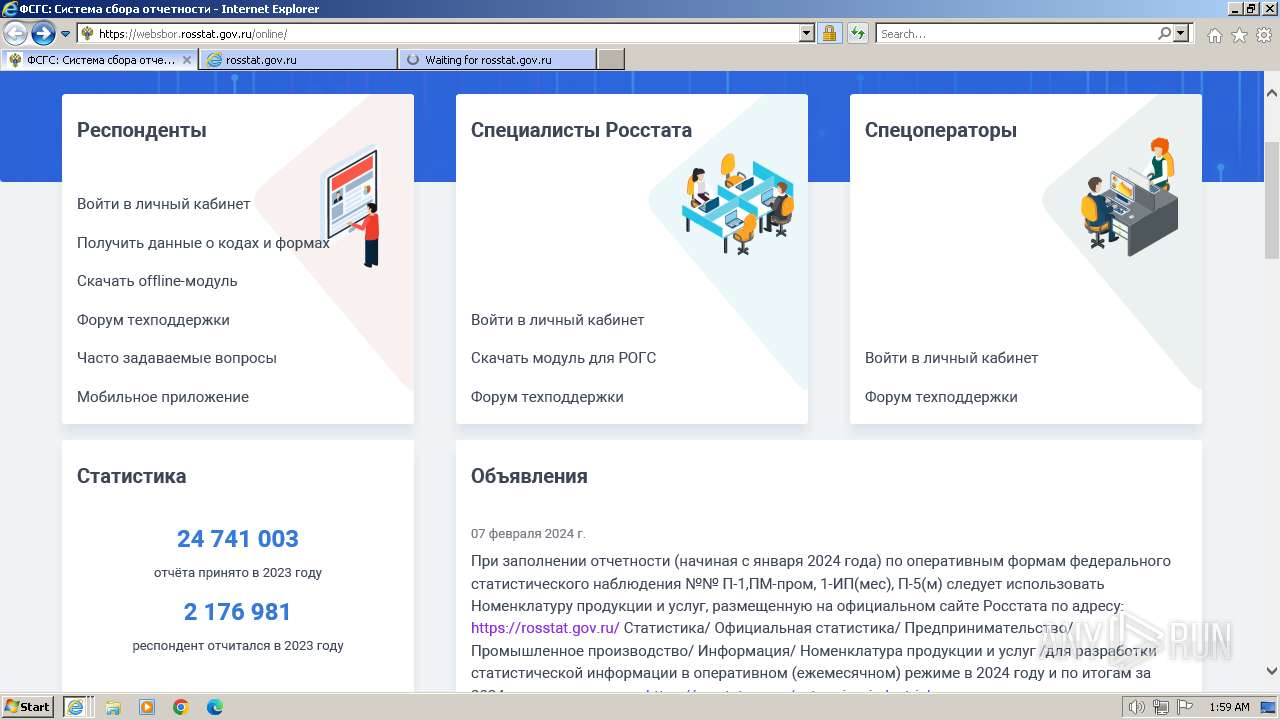This screenshot has height=720, width=1280.
Task: Open Форум техподдержки under Респонденты
Action: pos(153,320)
